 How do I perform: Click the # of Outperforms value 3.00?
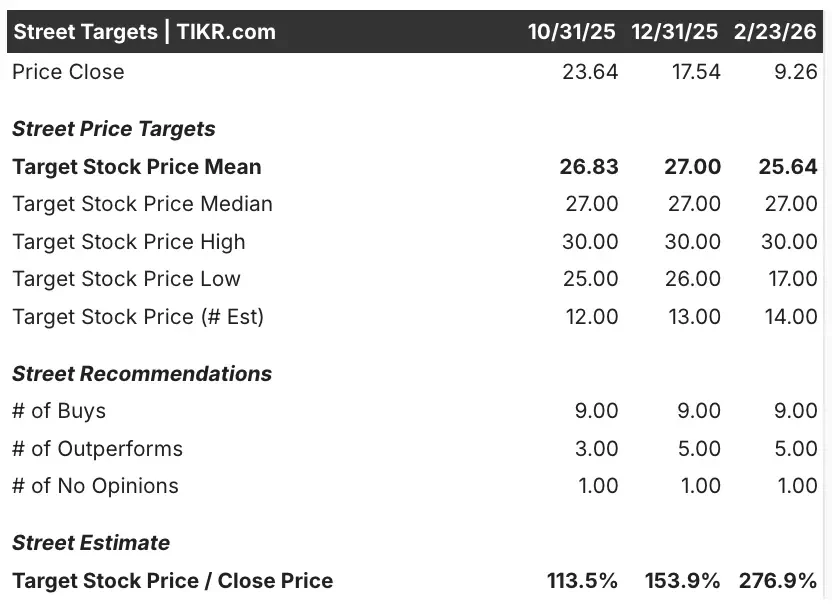[x=596, y=449]
